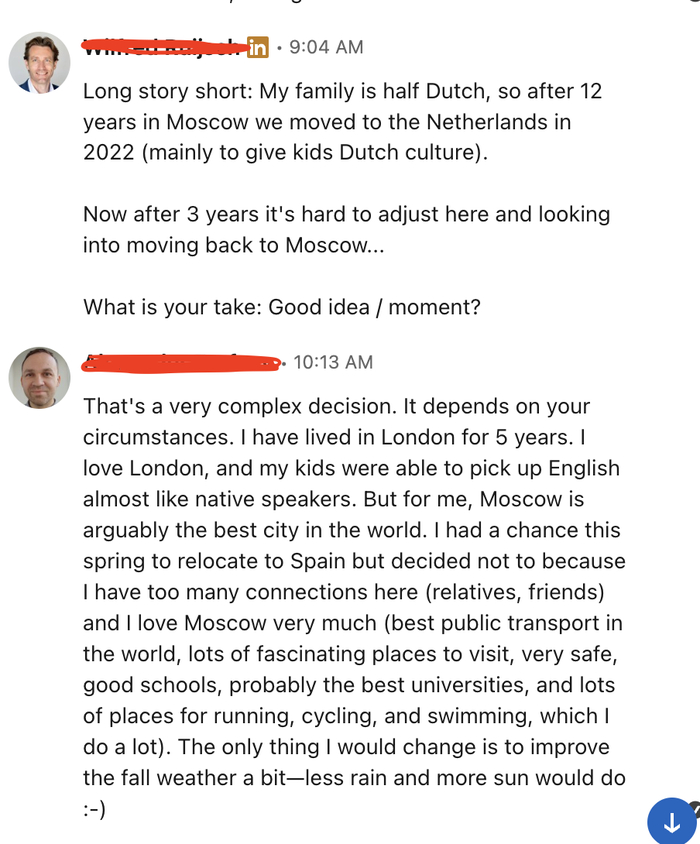The image size is (700, 844).
Task: Click the second sender's redacted name
Action: tap(180, 362)
